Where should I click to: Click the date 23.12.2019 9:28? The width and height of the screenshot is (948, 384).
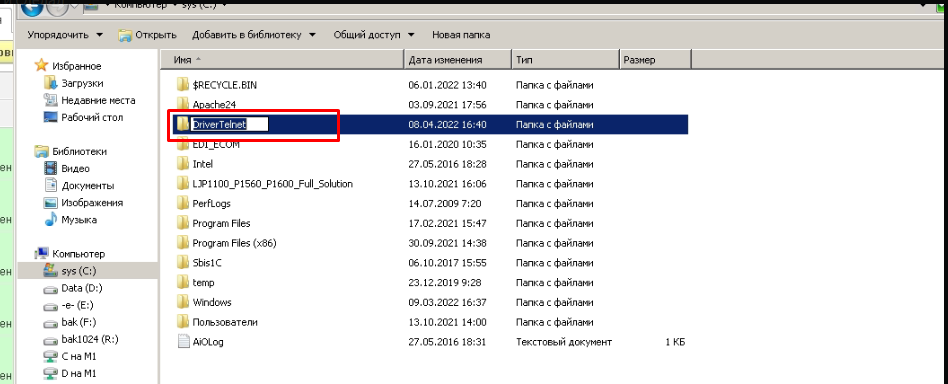[x=444, y=282]
